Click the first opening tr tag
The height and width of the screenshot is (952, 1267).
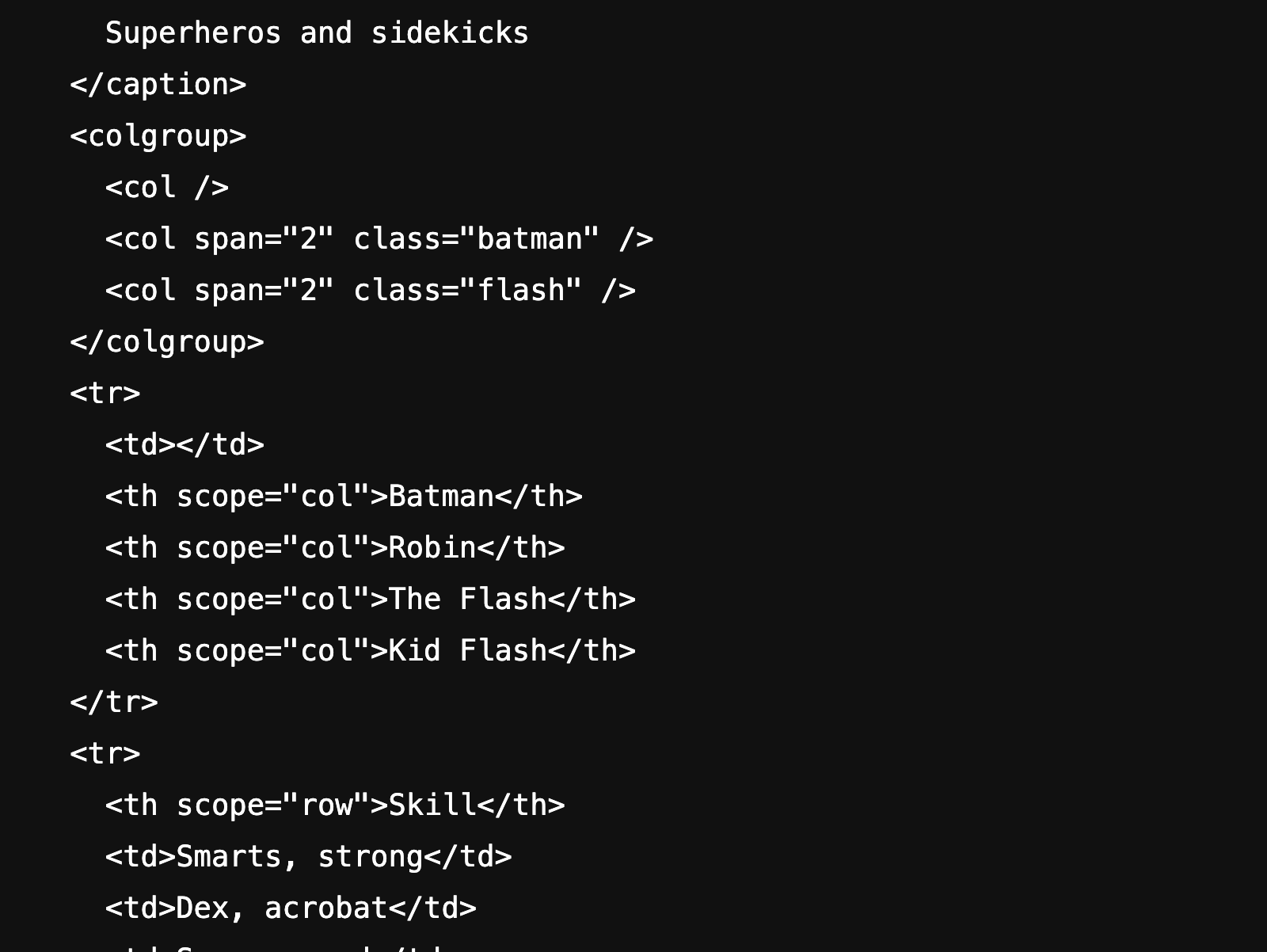105,394
